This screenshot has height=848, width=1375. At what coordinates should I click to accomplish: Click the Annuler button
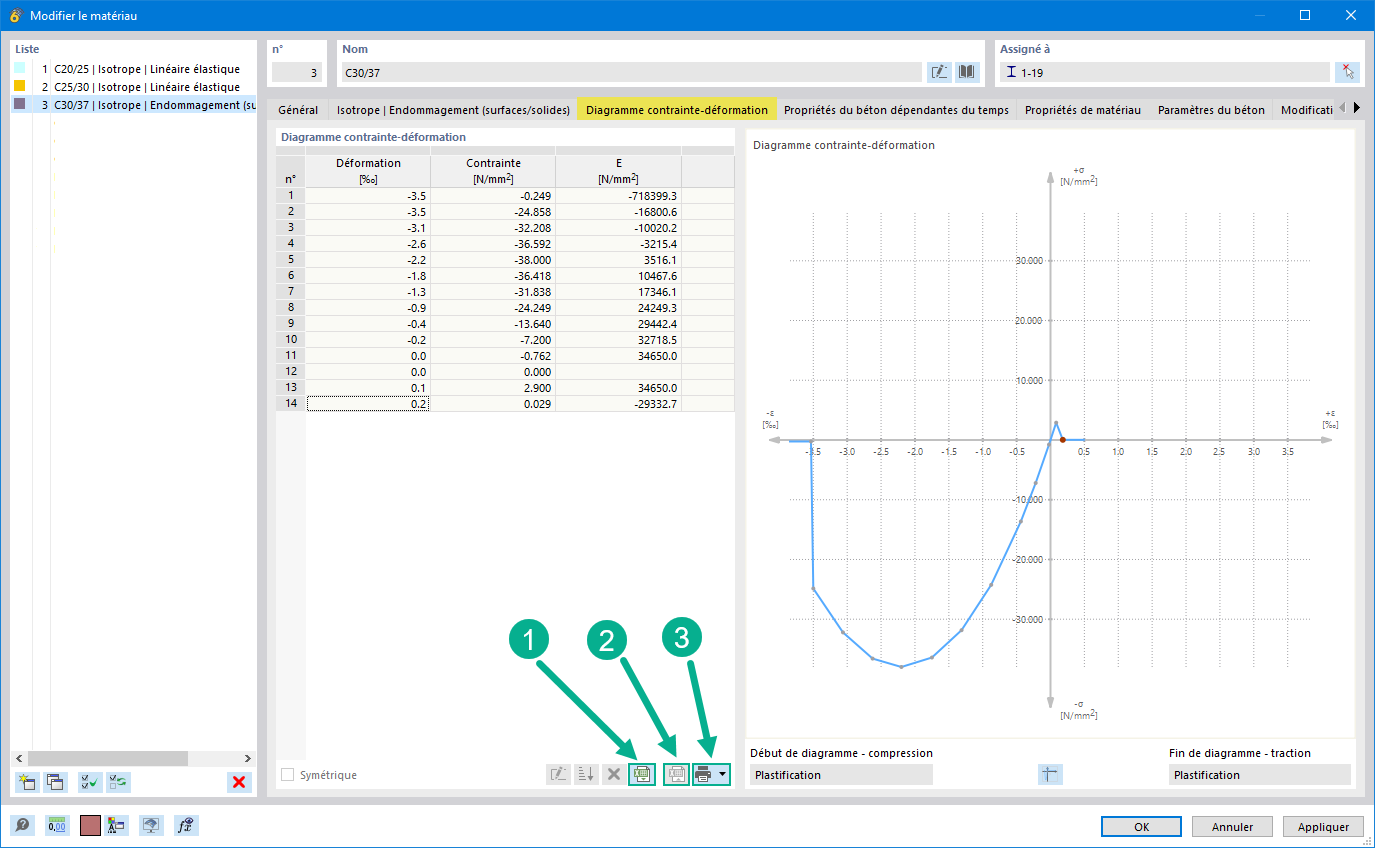pos(1232,827)
